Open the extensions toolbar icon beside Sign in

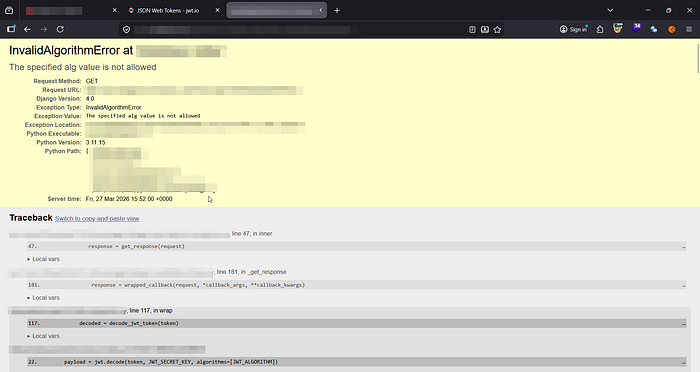[x=600, y=29]
